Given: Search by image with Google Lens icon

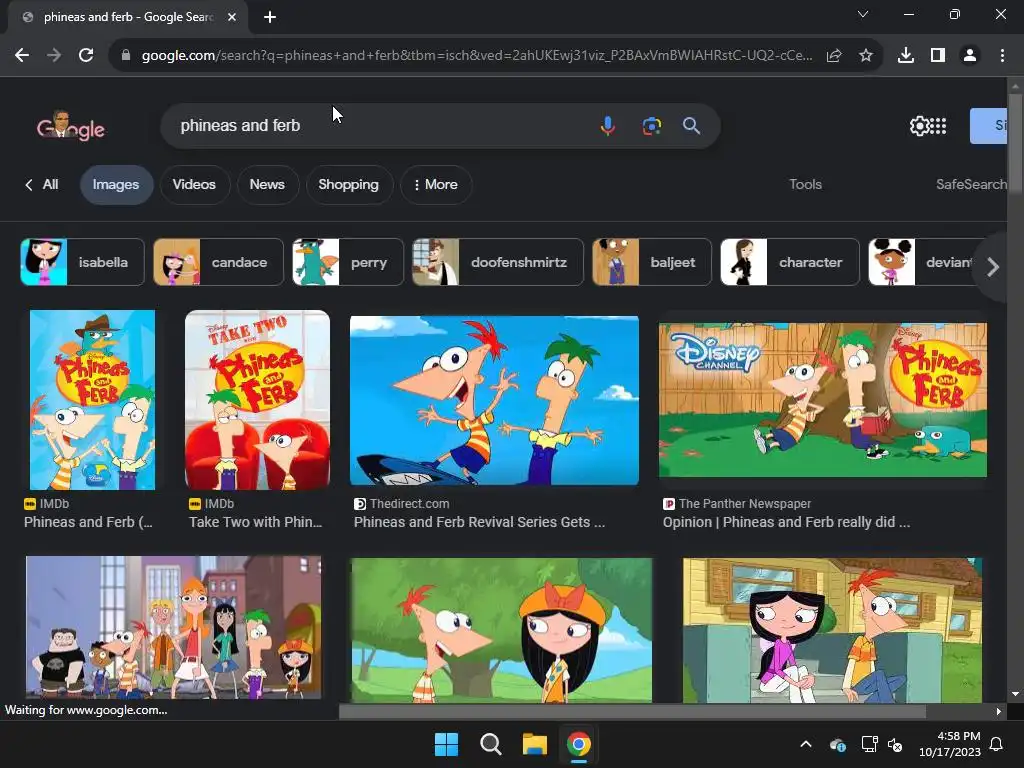Looking at the screenshot, I should [x=651, y=125].
